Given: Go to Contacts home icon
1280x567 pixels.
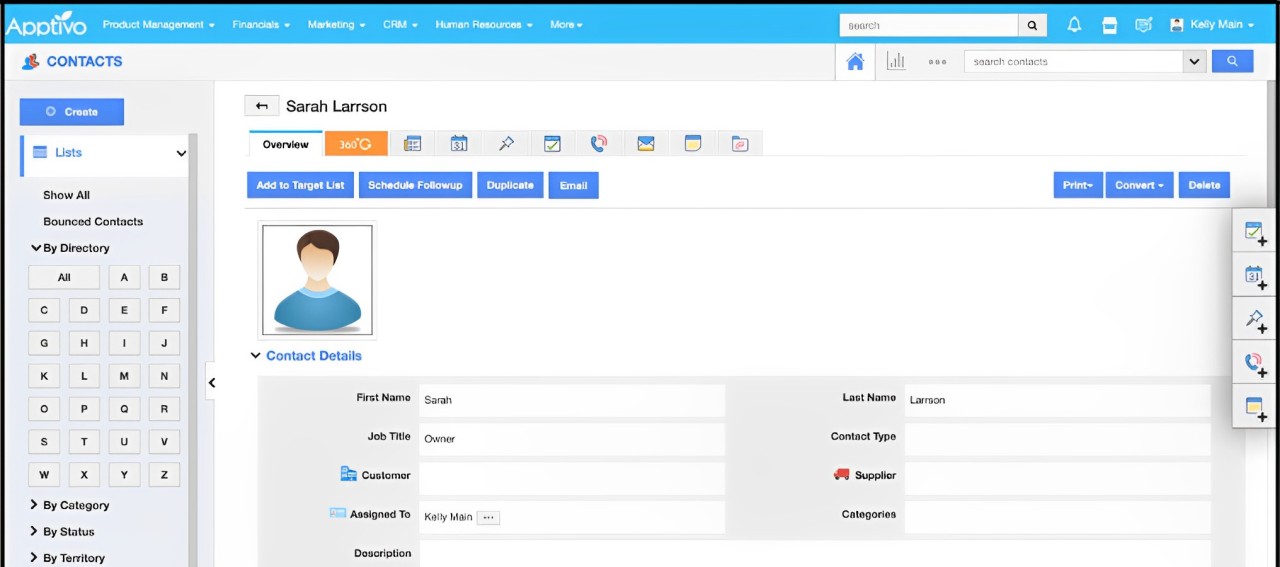Looking at the screenshot, I should [x=855, y=61].
